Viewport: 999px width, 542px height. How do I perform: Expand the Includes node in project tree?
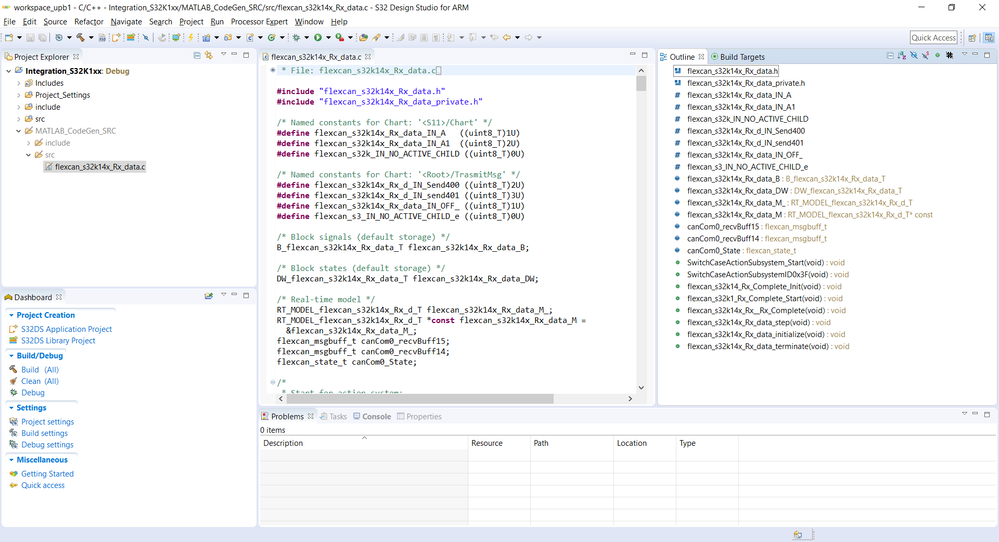click(x=18, y=83)
